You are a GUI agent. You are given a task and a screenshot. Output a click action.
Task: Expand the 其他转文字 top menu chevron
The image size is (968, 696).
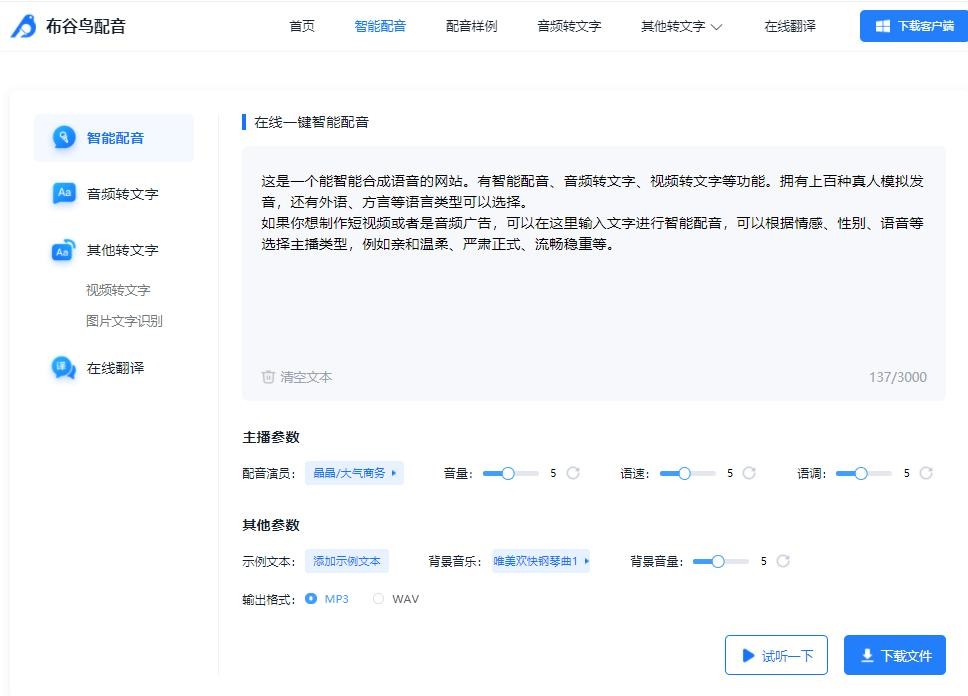pyautogui.click(x=717, y=27)
